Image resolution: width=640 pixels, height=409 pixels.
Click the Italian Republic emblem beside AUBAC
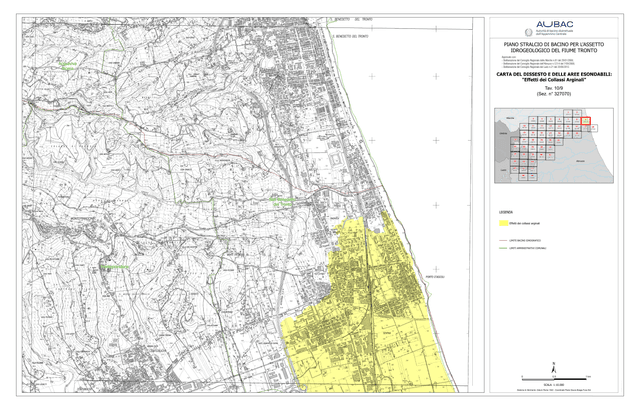(x=529, y=31)
